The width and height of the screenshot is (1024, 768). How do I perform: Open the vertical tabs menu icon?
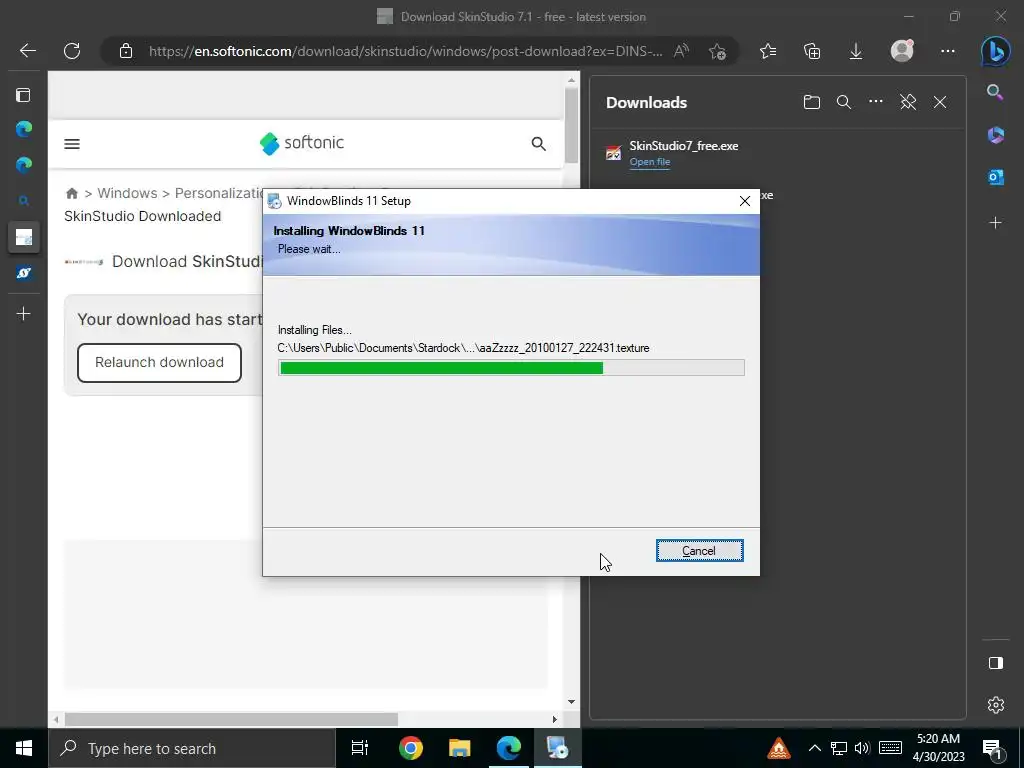click(24, 95)
